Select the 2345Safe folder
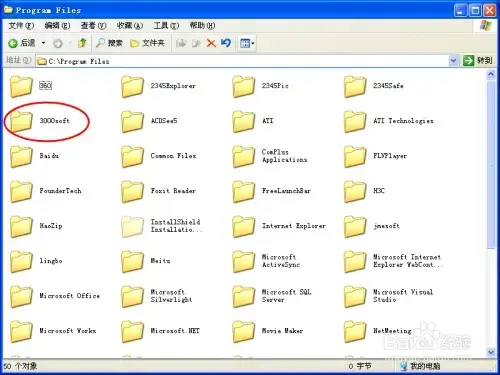Image resolution: width=500 pixels, height=375 pixels. (374, 86)
